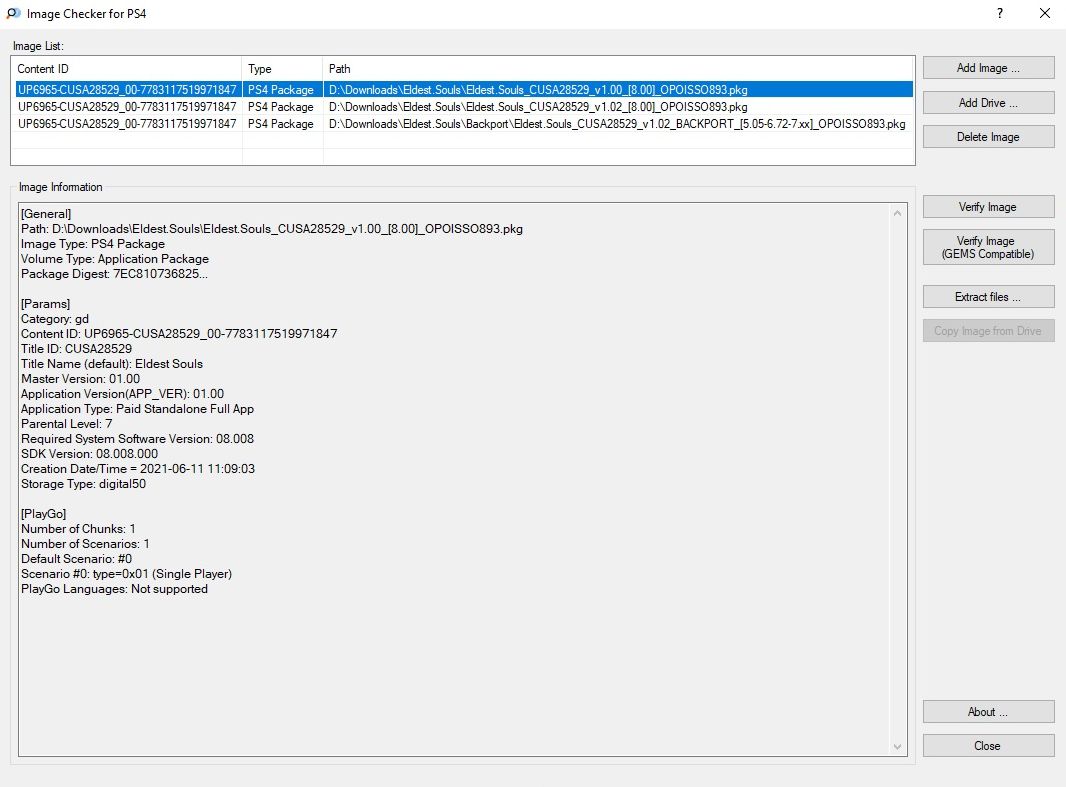Click the Default Scenario: #0 line
The height and width of the screenshot is (787, 1066).
click(x=76, y=558)
